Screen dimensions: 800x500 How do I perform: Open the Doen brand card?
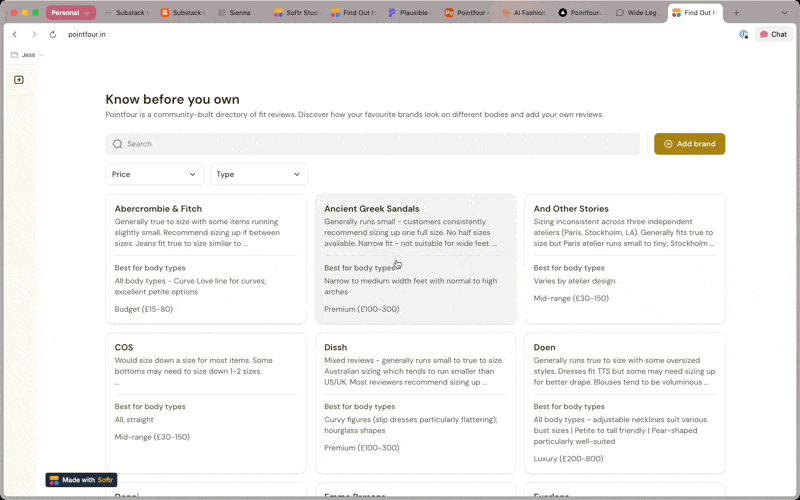[x=624, y=403]
